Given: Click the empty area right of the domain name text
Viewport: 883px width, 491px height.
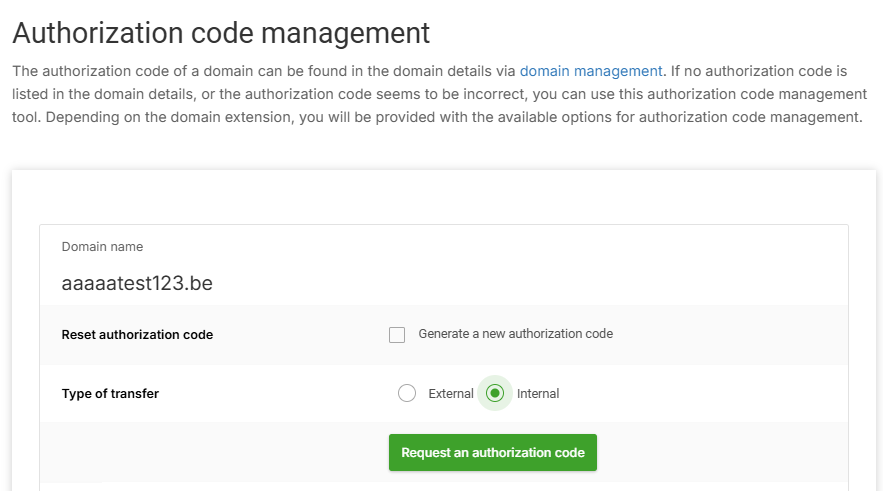Looking at the screenshot, I should tap(529, 283).
